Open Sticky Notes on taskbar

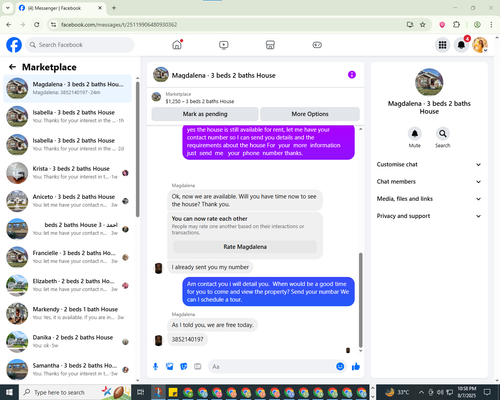pos(173,392)
